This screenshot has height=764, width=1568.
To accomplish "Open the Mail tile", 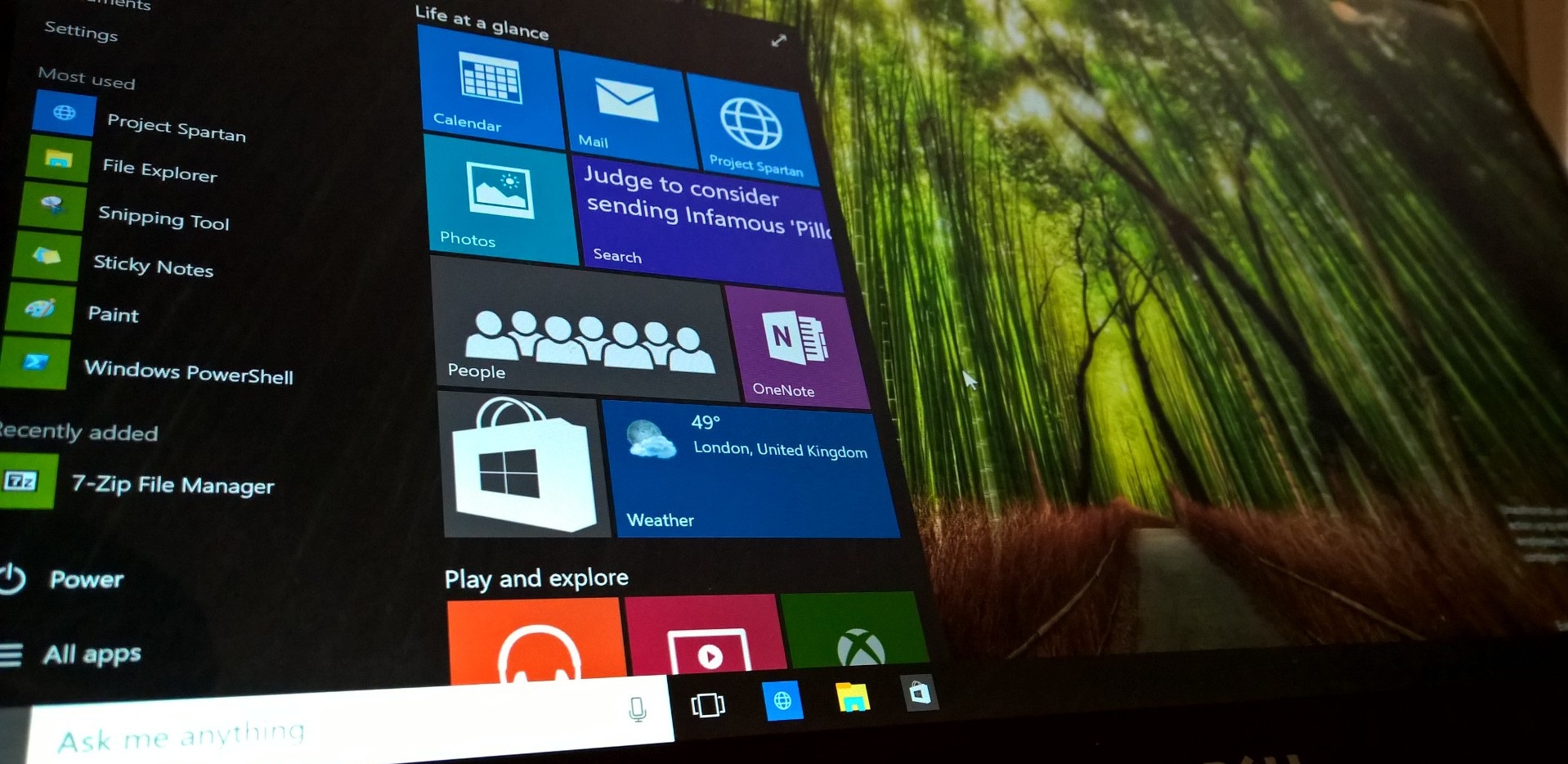I will point(628,110).
